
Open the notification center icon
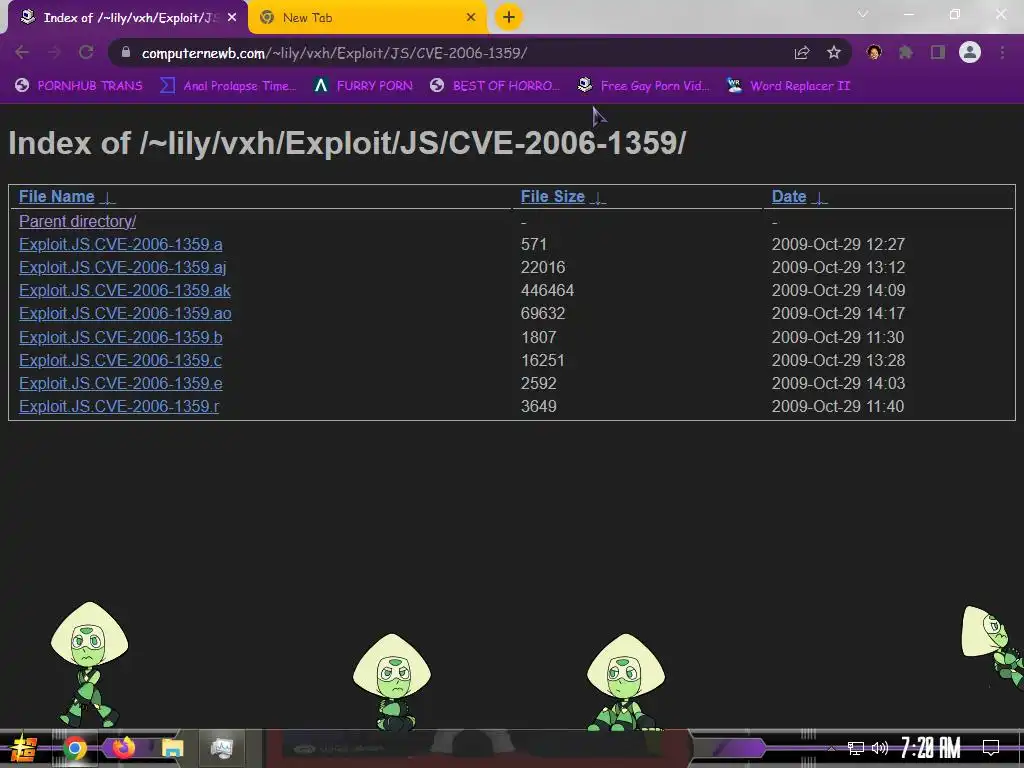click(x=991, y=748)
